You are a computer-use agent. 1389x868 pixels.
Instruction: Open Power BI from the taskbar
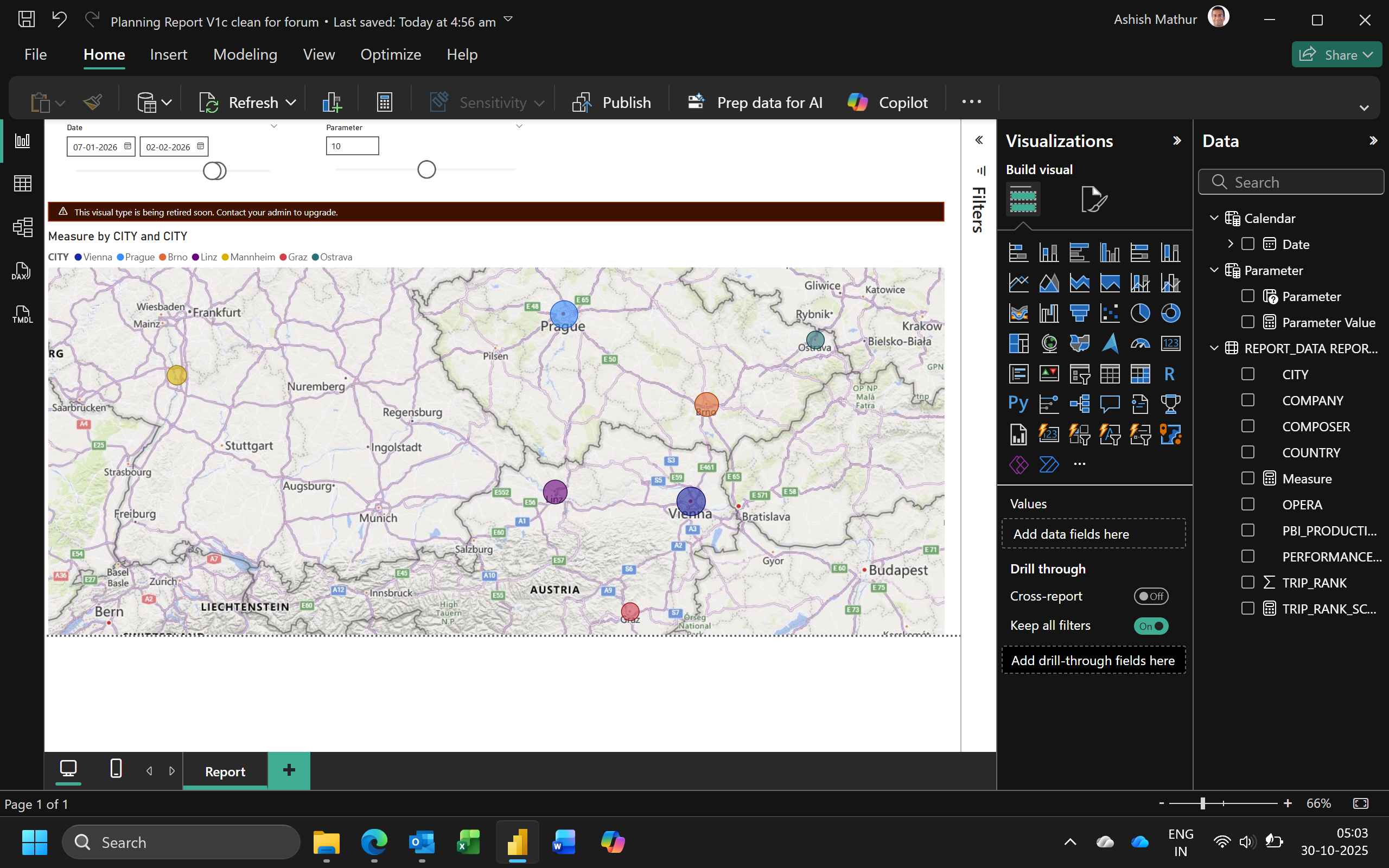517,842
